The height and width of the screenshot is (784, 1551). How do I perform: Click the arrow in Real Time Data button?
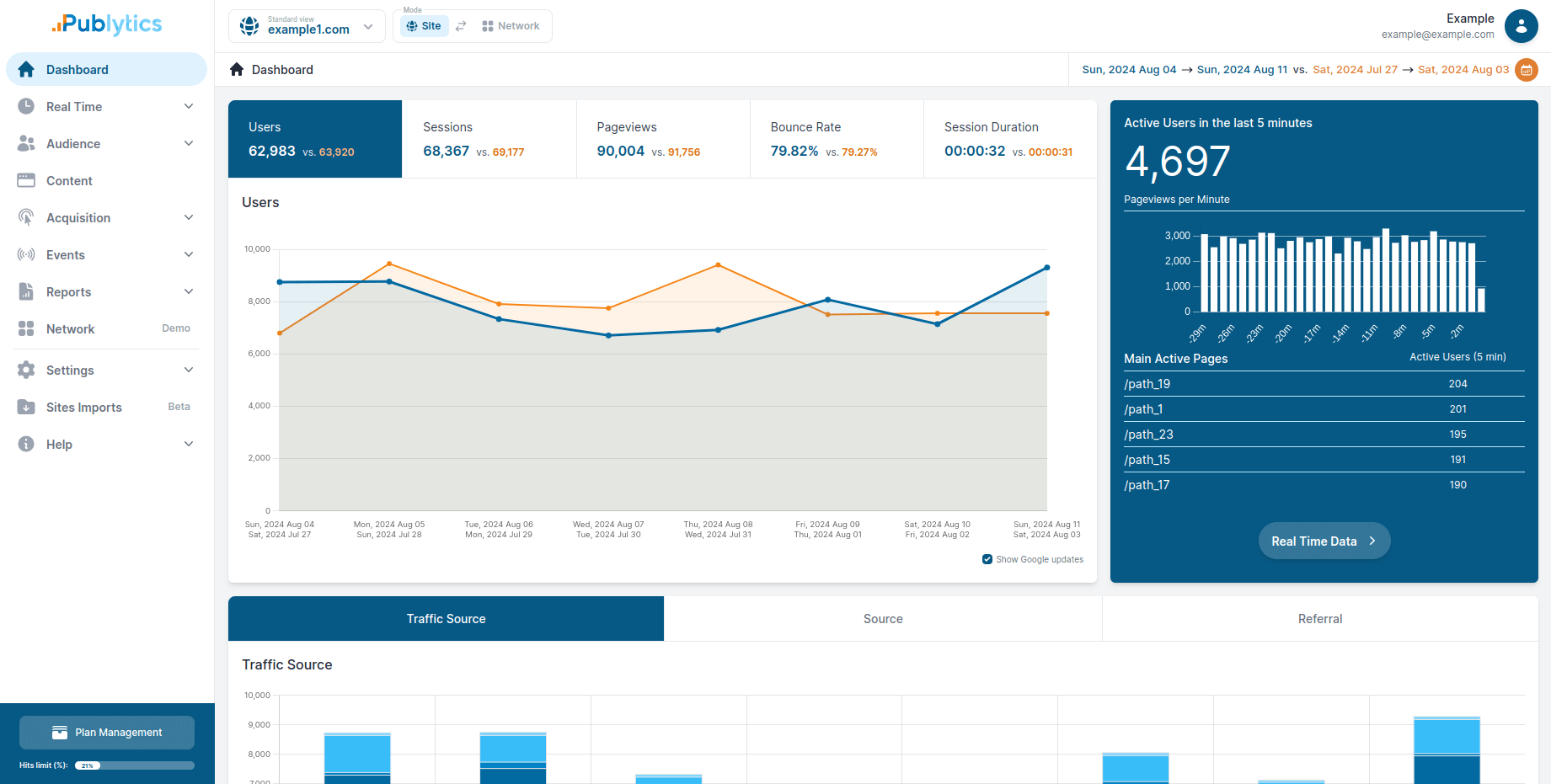coord(1372,541)
